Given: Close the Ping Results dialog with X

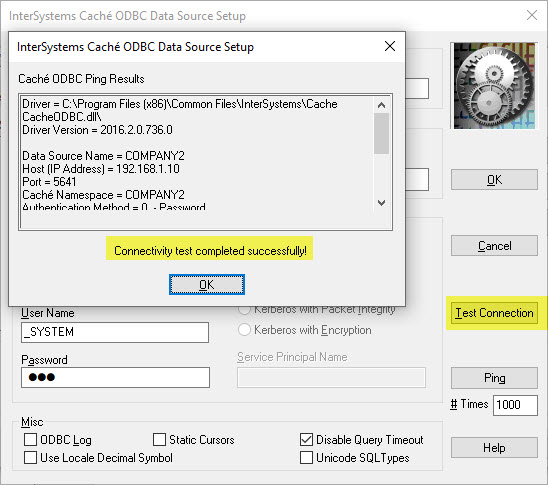Looking at the screenshot, I should click(x=390, y=46).
